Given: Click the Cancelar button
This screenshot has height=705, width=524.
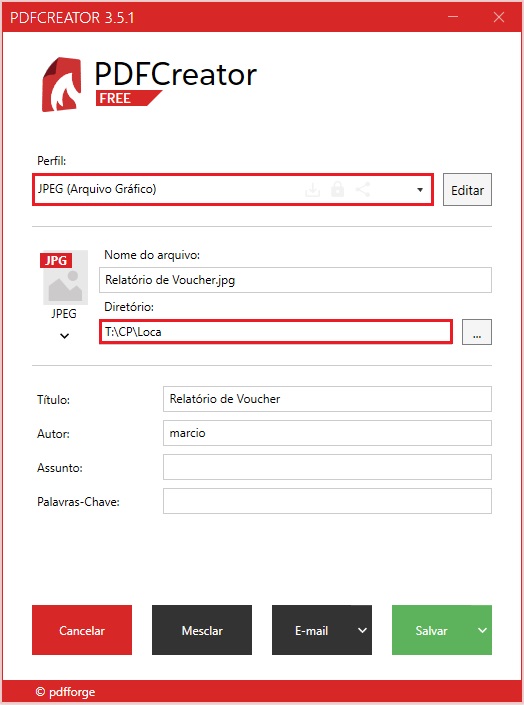Looking at the screenshot, I should [x=82, y=630].
